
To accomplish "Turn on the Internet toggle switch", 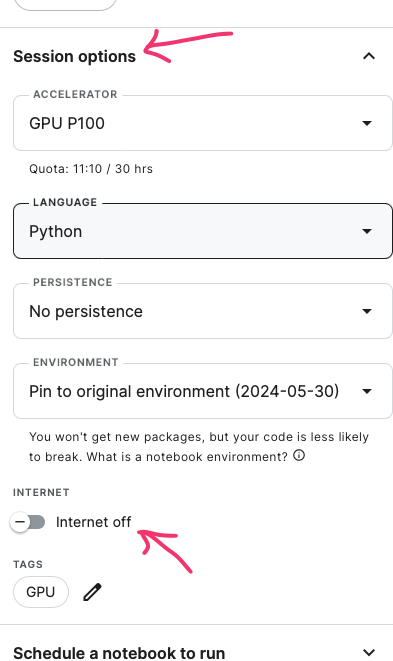I will [28, 522].
